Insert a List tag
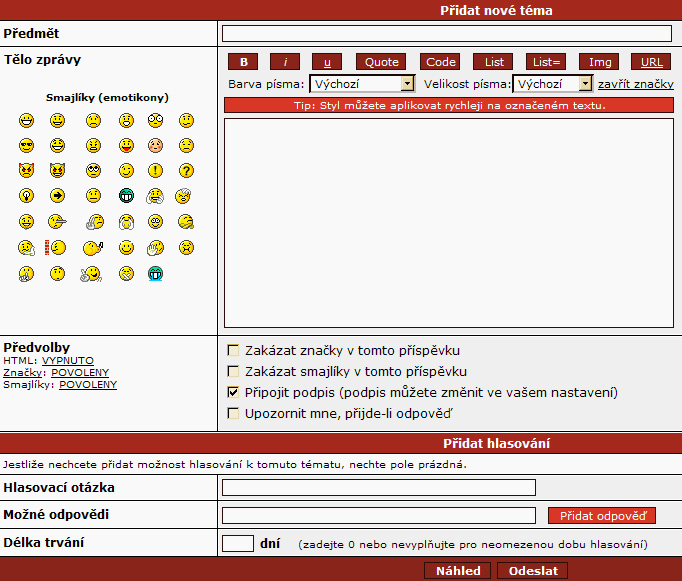This screenshot has width=682, height=581. (493, 62)
